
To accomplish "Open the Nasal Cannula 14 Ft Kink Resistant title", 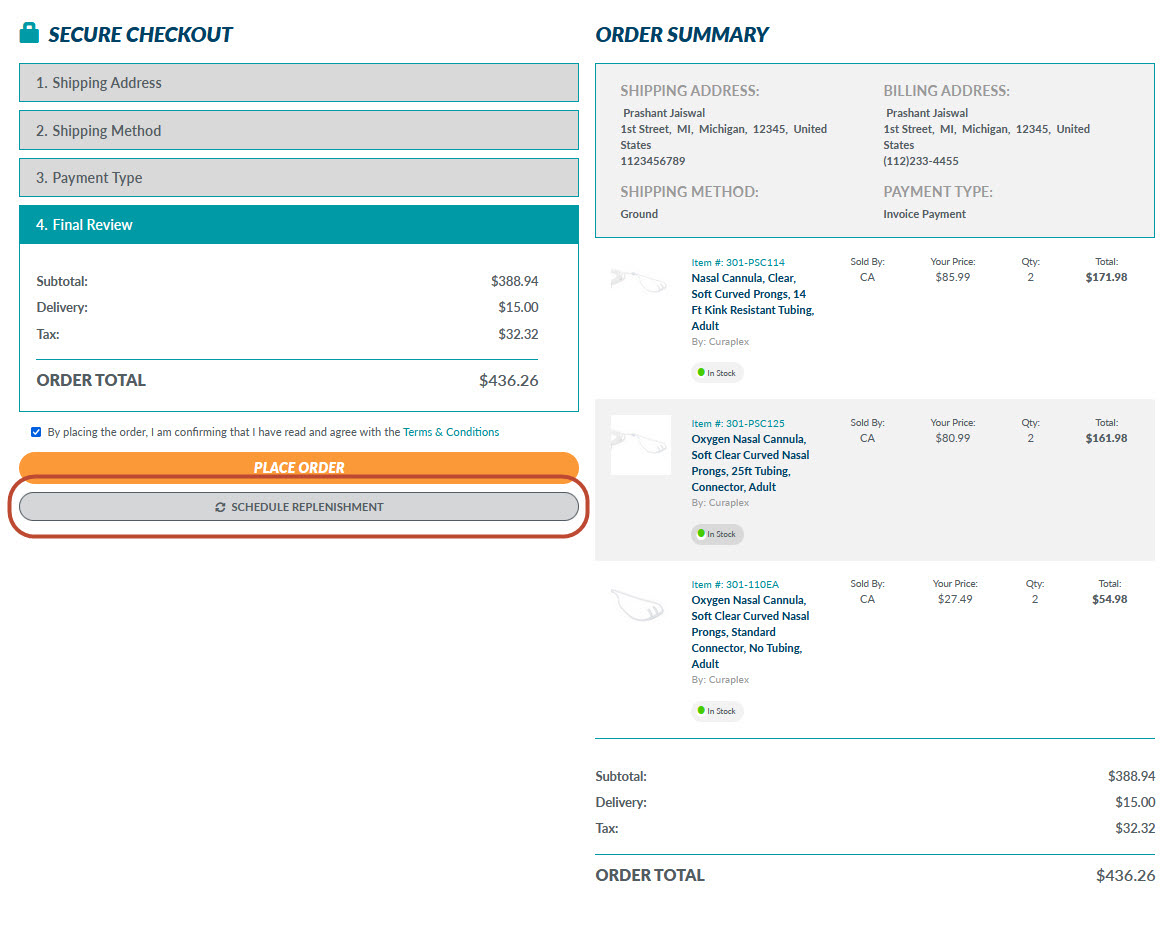I will [x=752, y=302].
